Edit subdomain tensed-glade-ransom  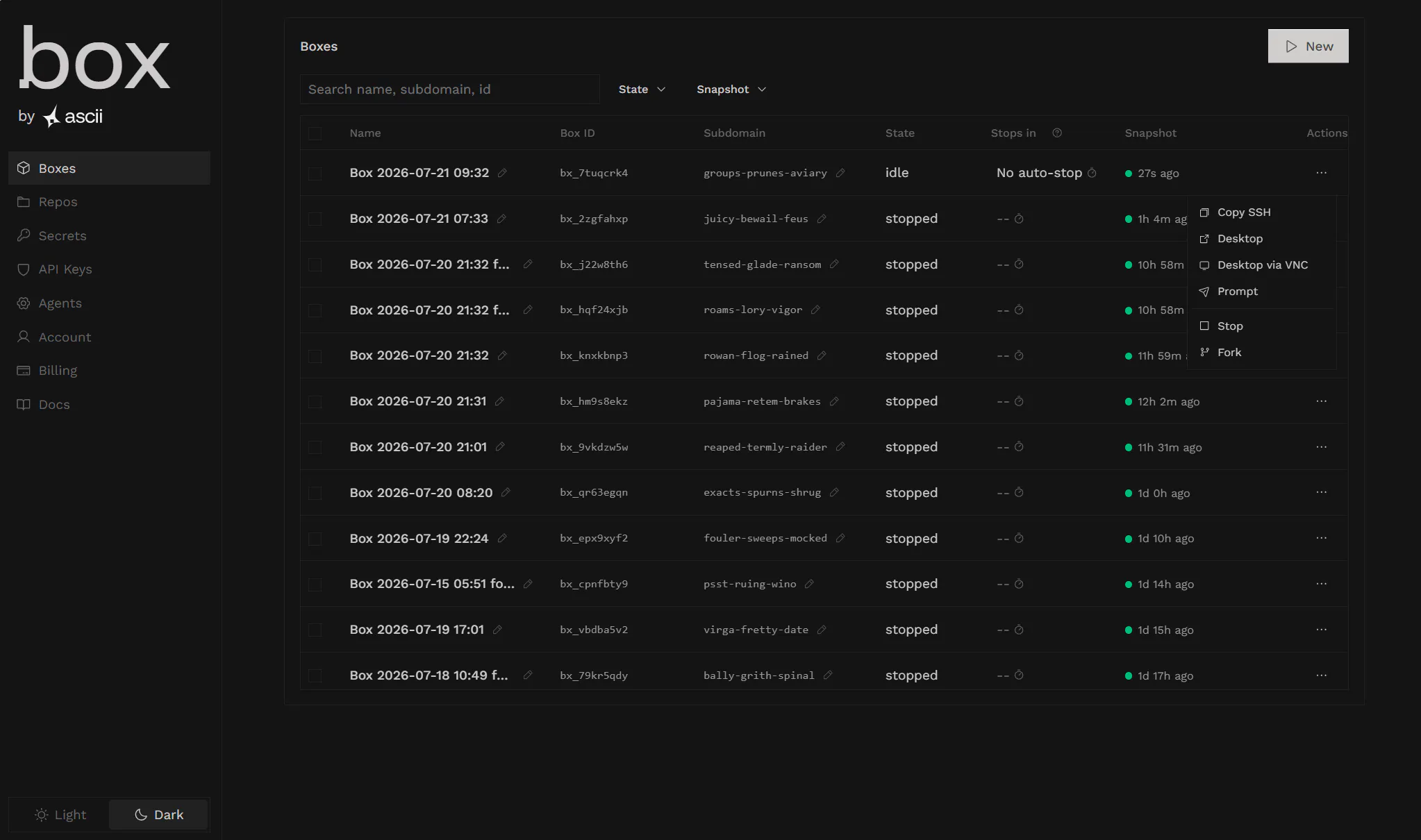coord(834,264)
